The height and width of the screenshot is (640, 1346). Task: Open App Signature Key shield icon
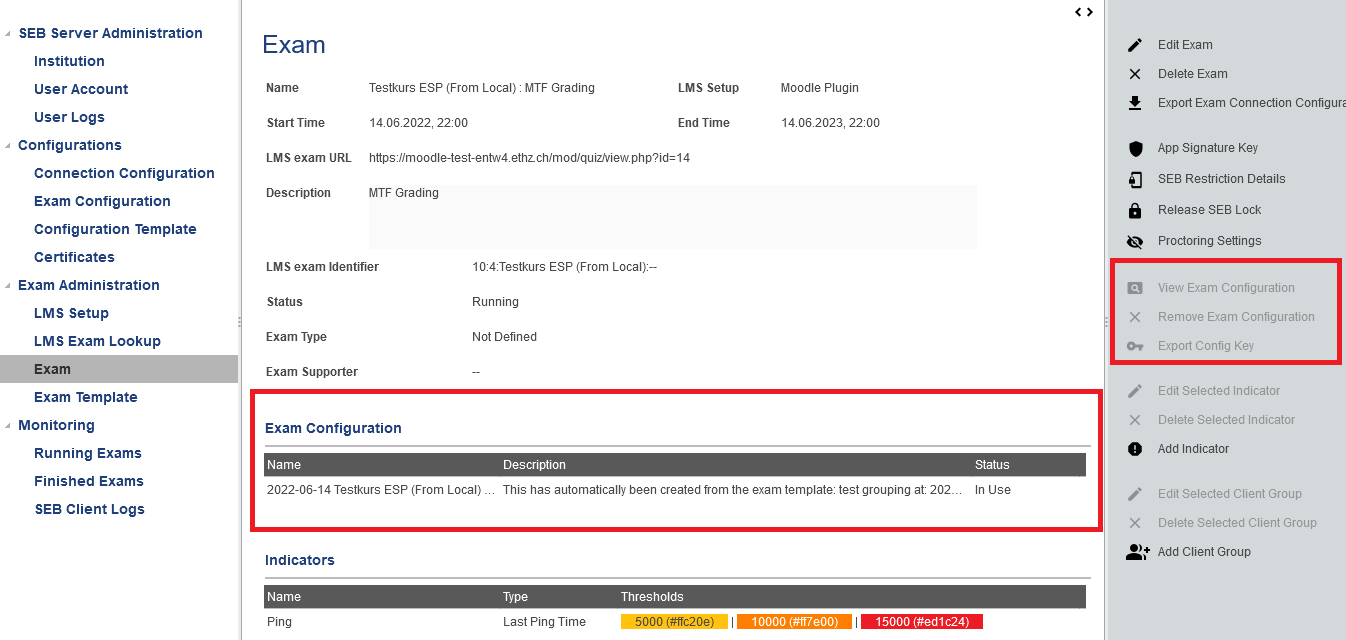point(1135,148)
